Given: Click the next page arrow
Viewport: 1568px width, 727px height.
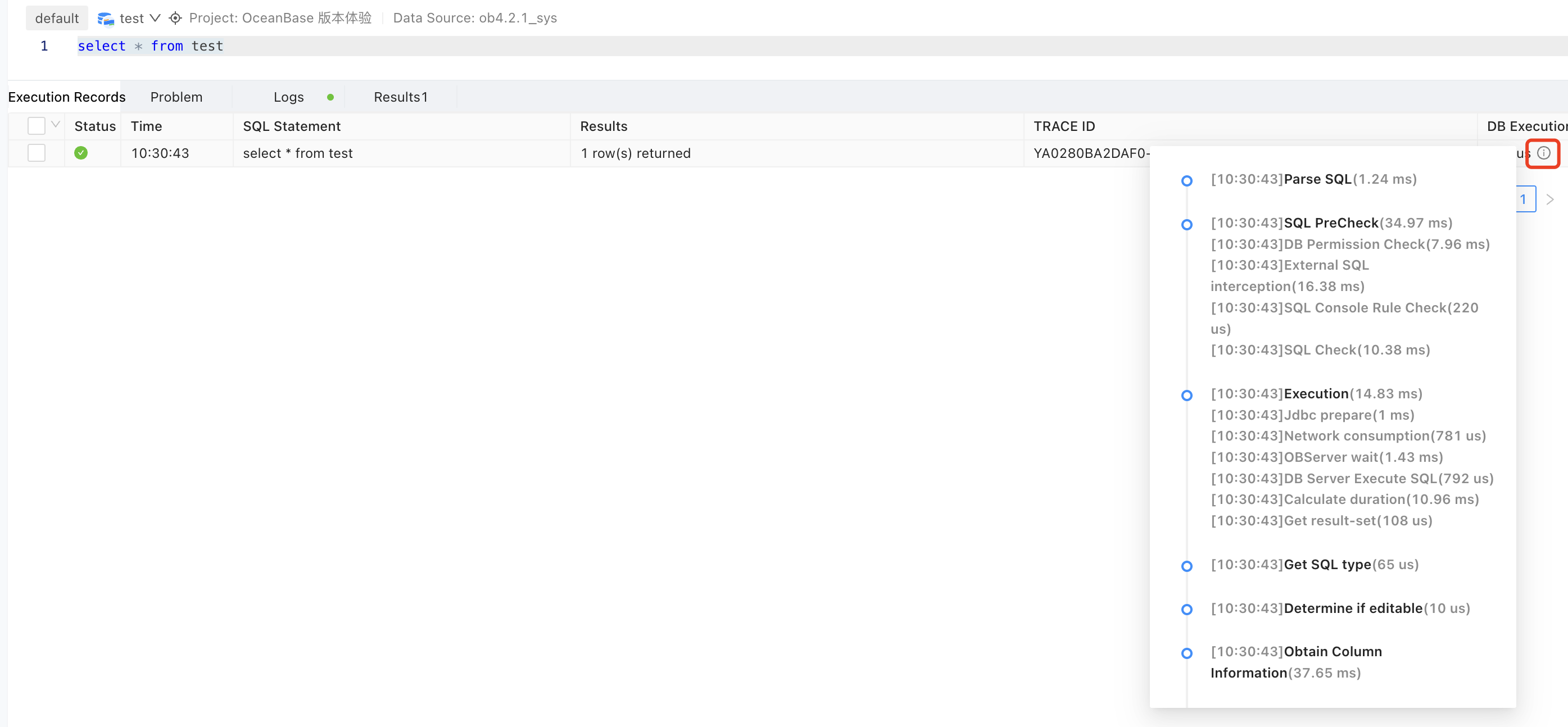Looking at the screenshot, I should [1551, 199].
